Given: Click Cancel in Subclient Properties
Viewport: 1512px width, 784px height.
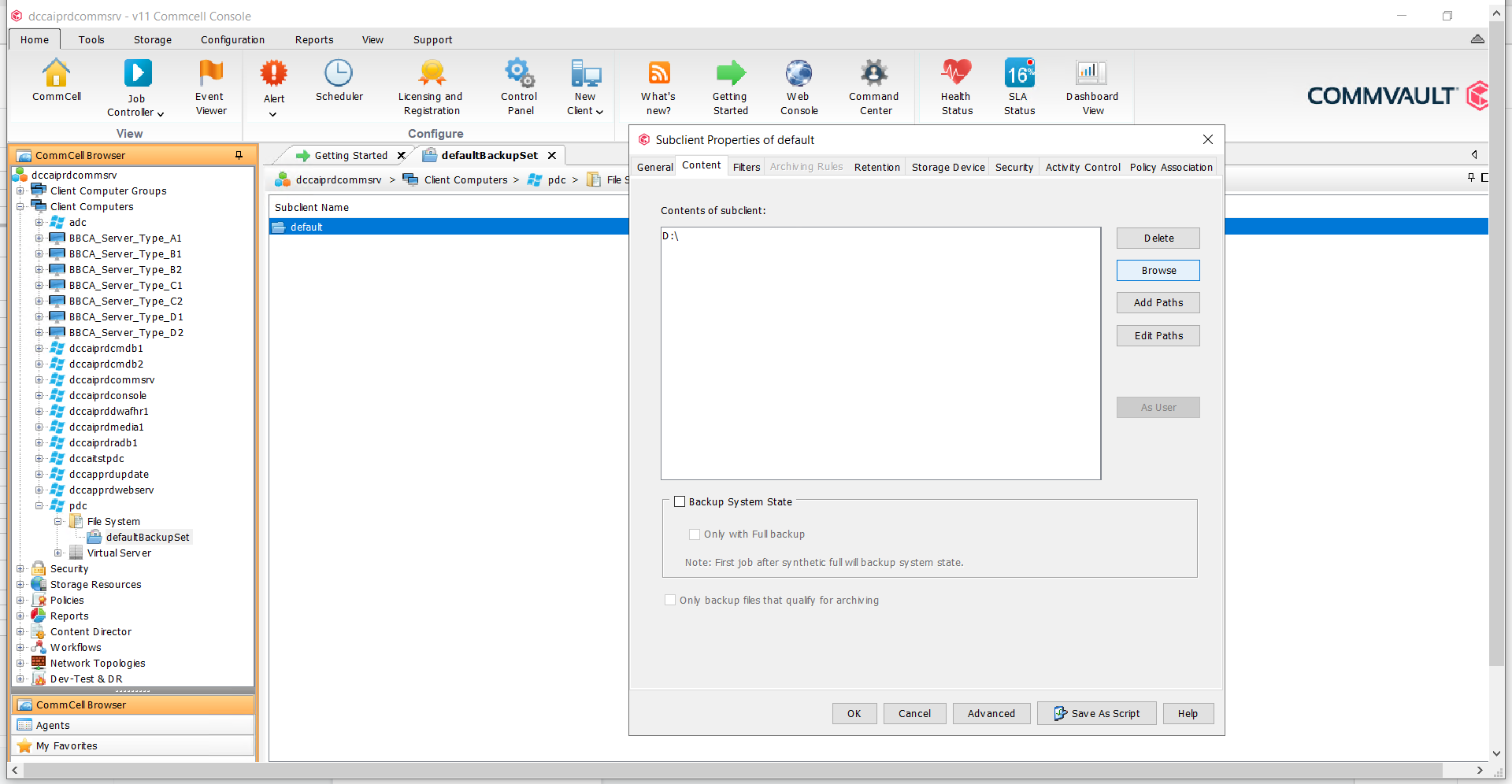Looking at the screenshot, I should pyautogui.click(x=914, y=713).
